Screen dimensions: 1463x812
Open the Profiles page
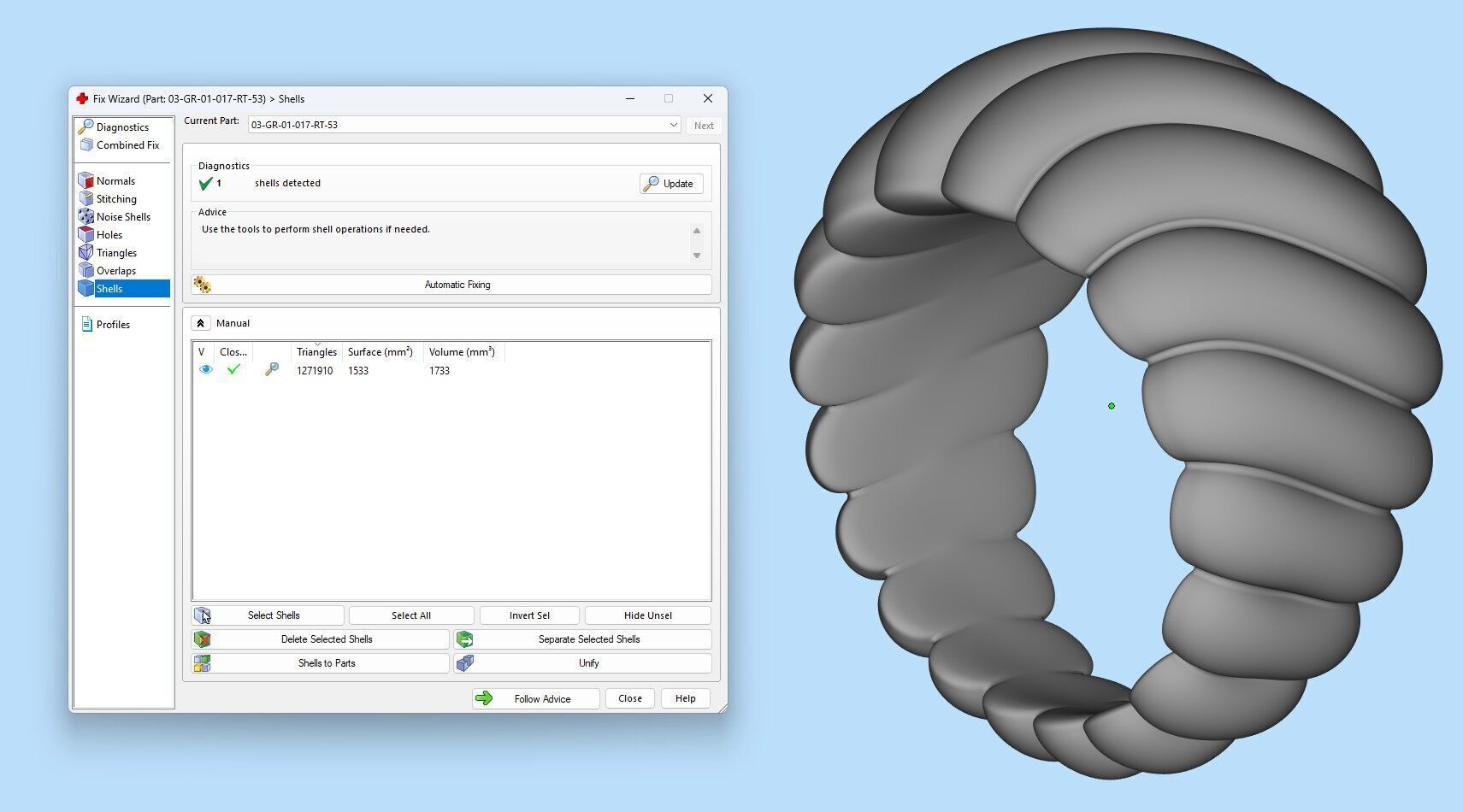click(113, 325)
